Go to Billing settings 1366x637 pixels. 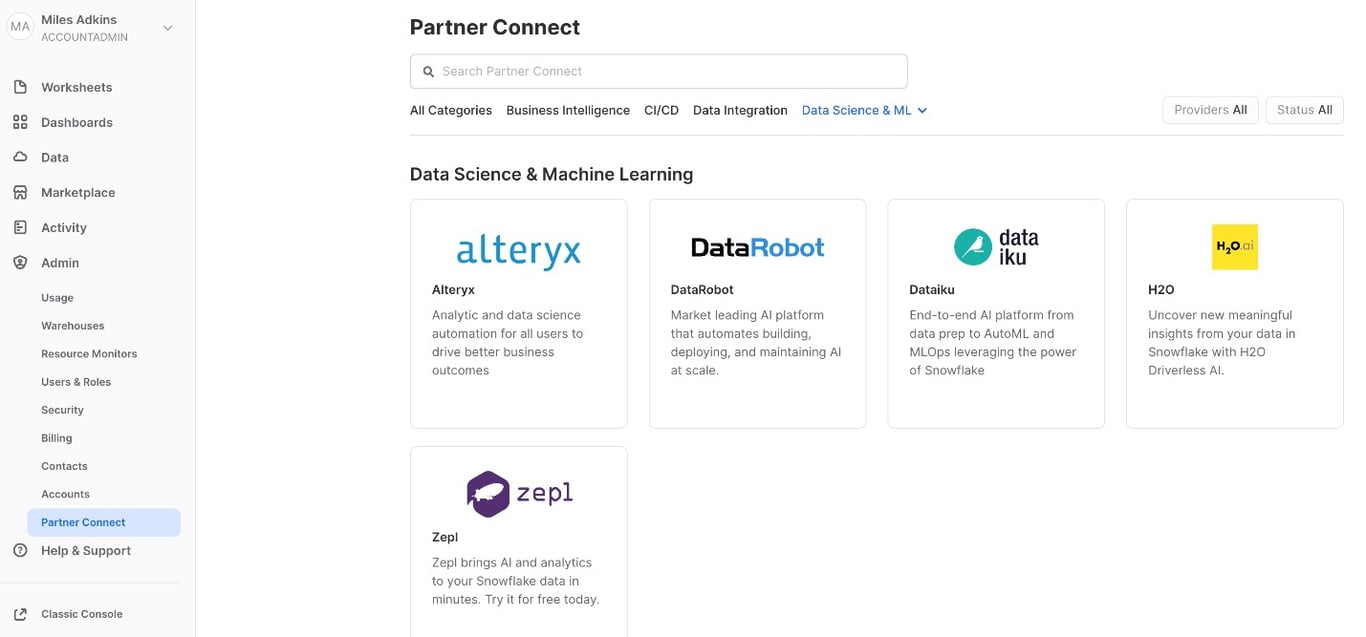coord(56,437)
